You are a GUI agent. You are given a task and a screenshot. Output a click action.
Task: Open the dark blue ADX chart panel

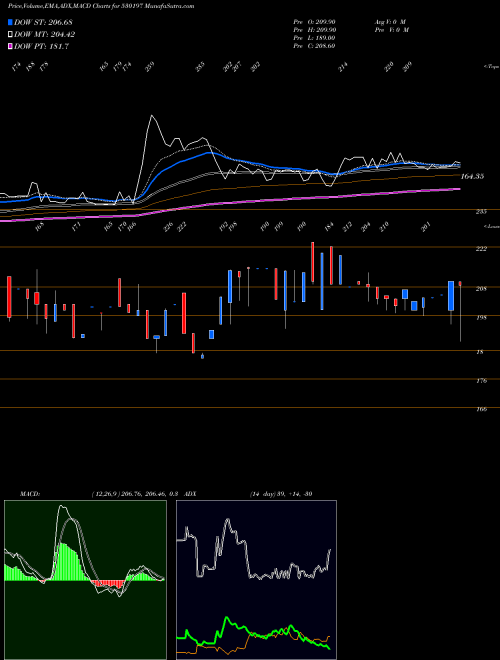pyautogui.click(x=256, y=580)
